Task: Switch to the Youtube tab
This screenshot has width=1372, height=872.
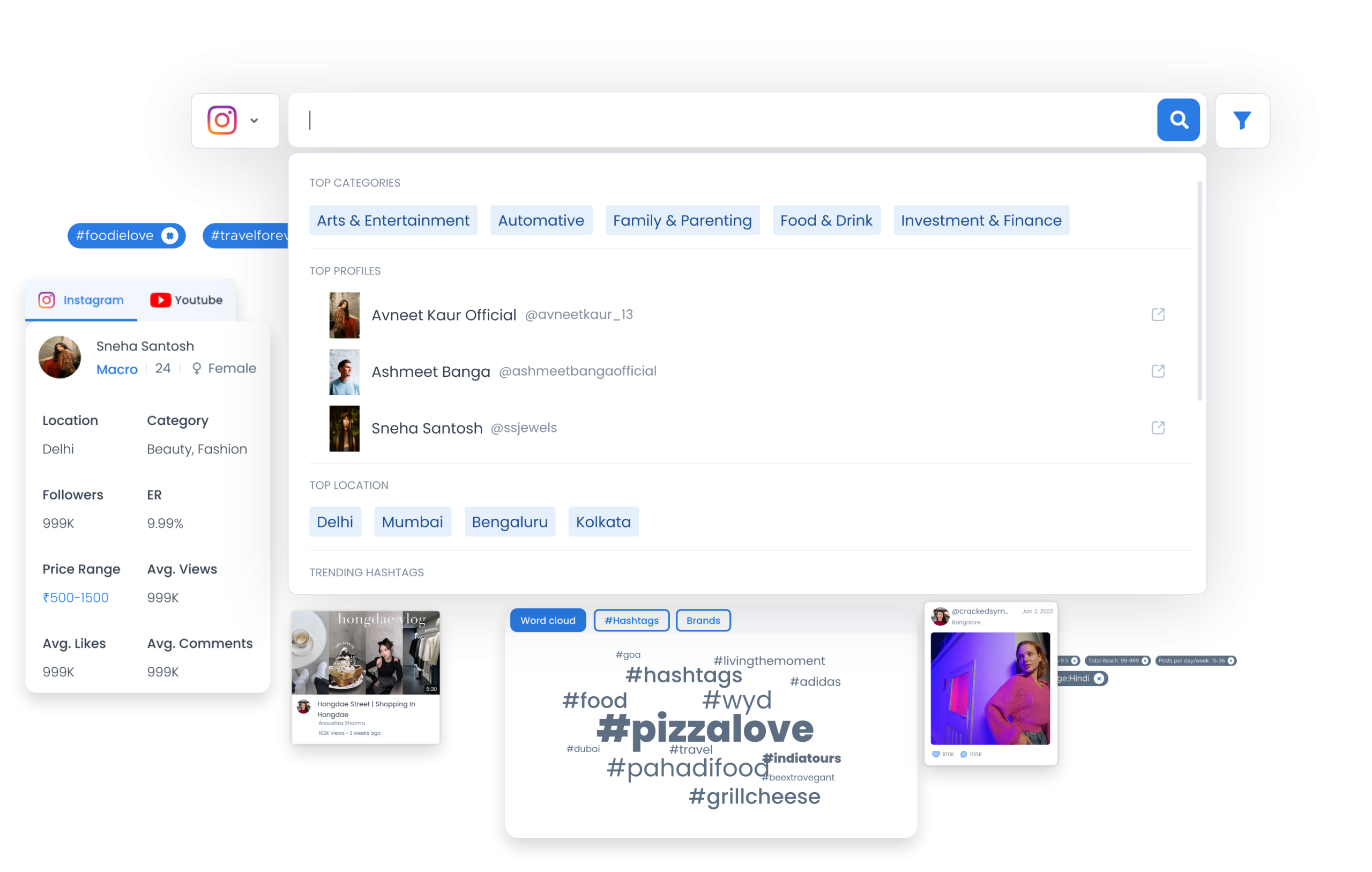Action: pyautogui.click(x=187, y=300)
